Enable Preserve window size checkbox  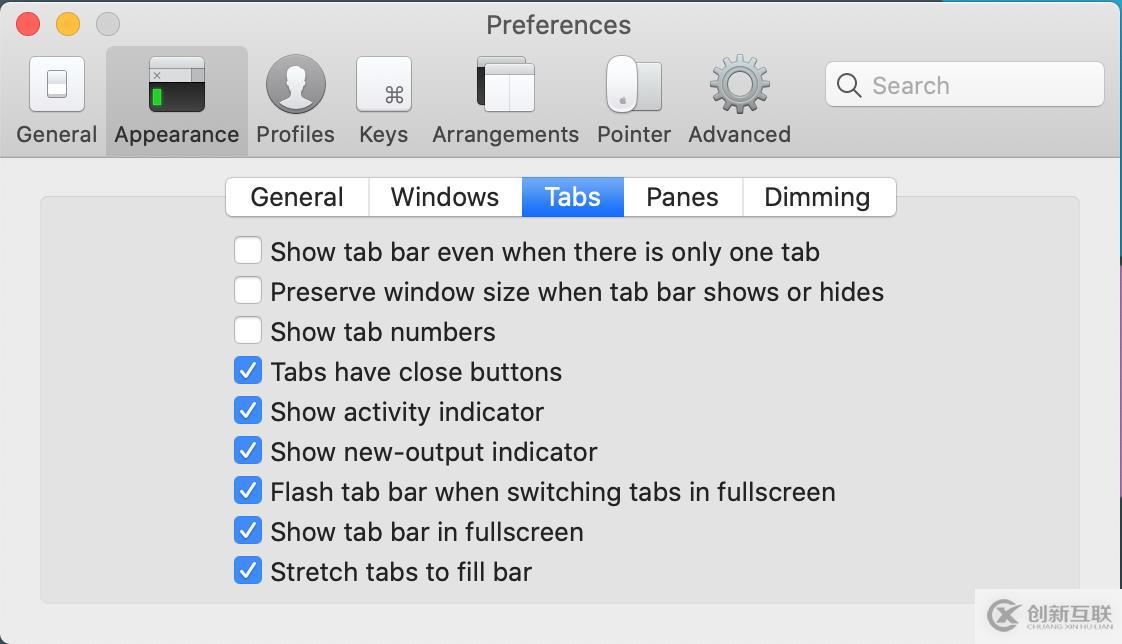[x=248, y=291]
